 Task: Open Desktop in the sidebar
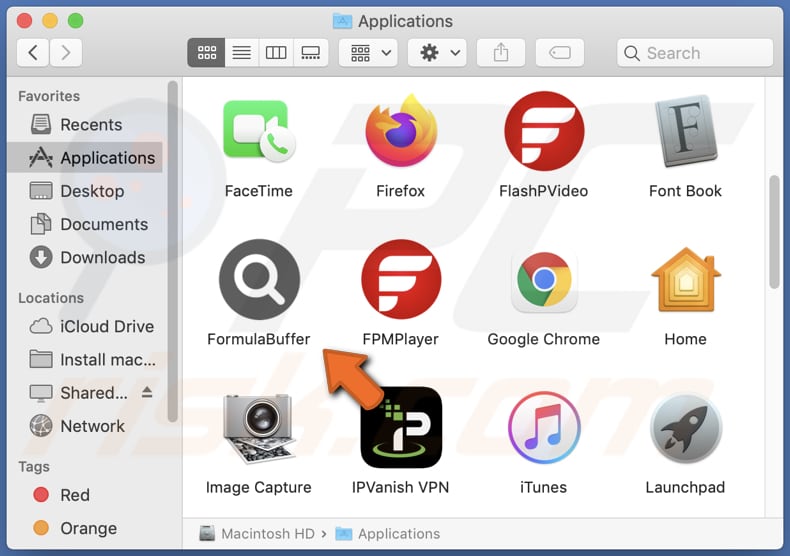[x=85, y=191]
